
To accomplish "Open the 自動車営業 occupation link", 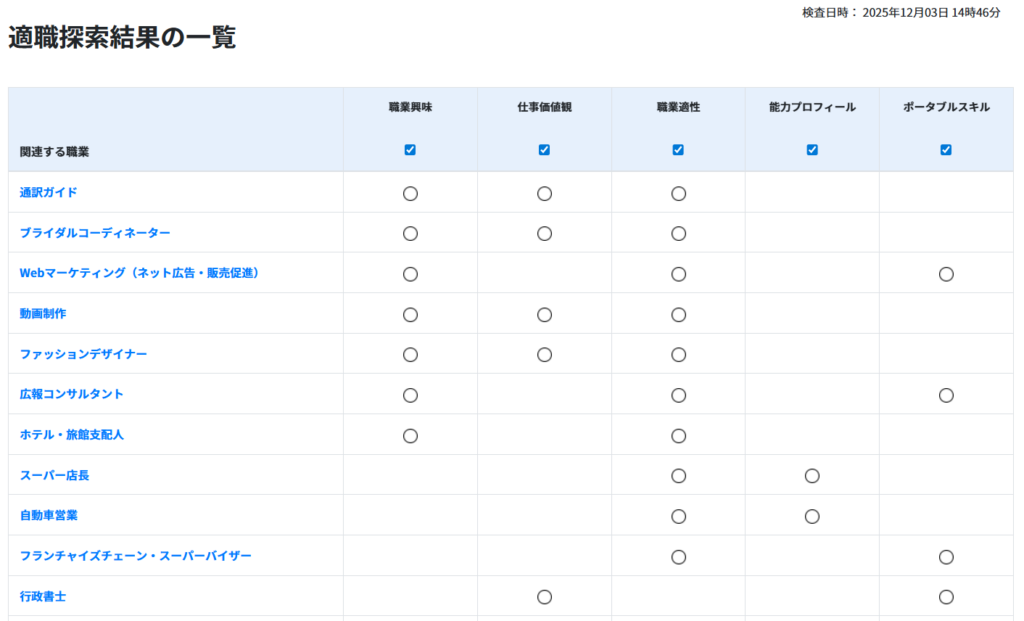I will pyautogui.click(x=49, y=516).
